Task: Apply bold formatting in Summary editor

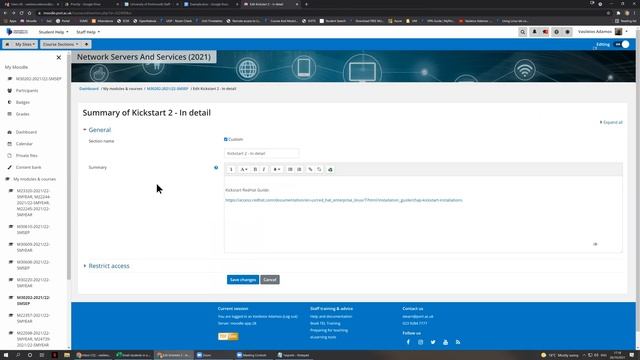Action: tap(255, 169)
